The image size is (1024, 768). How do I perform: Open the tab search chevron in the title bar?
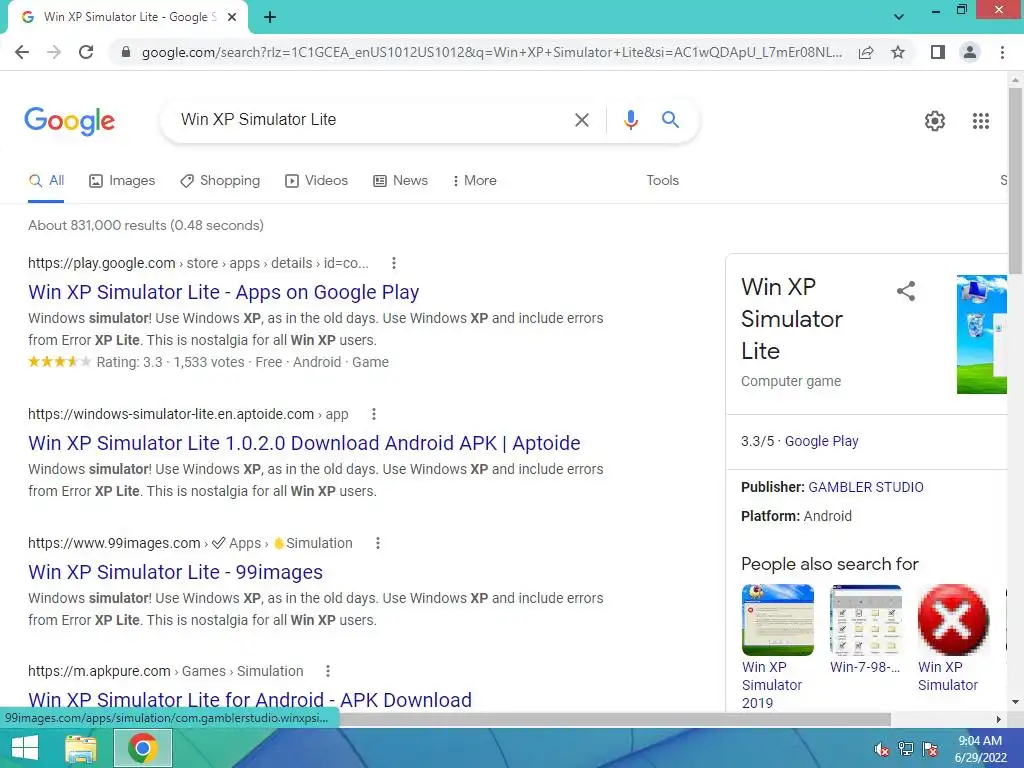[x=899, y=17]
